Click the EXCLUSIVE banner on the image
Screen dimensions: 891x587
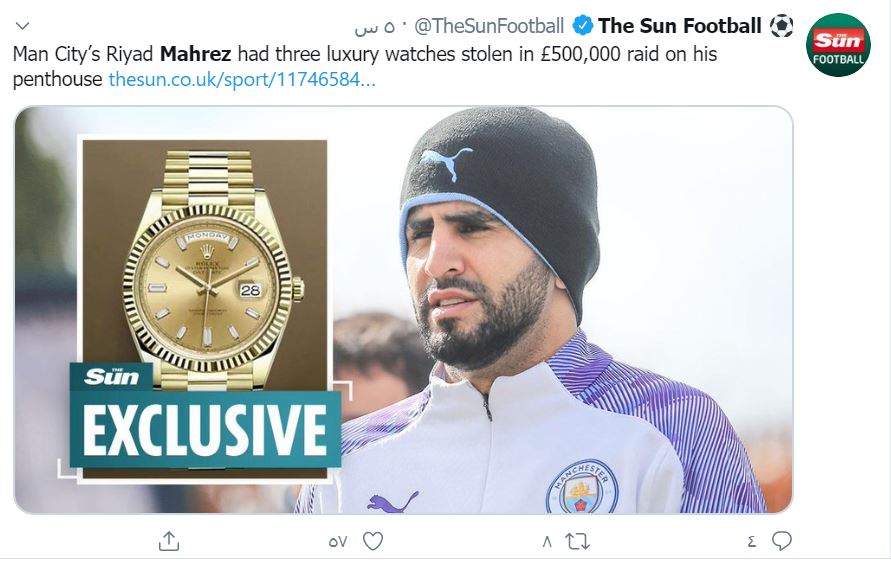pos(205,428)
